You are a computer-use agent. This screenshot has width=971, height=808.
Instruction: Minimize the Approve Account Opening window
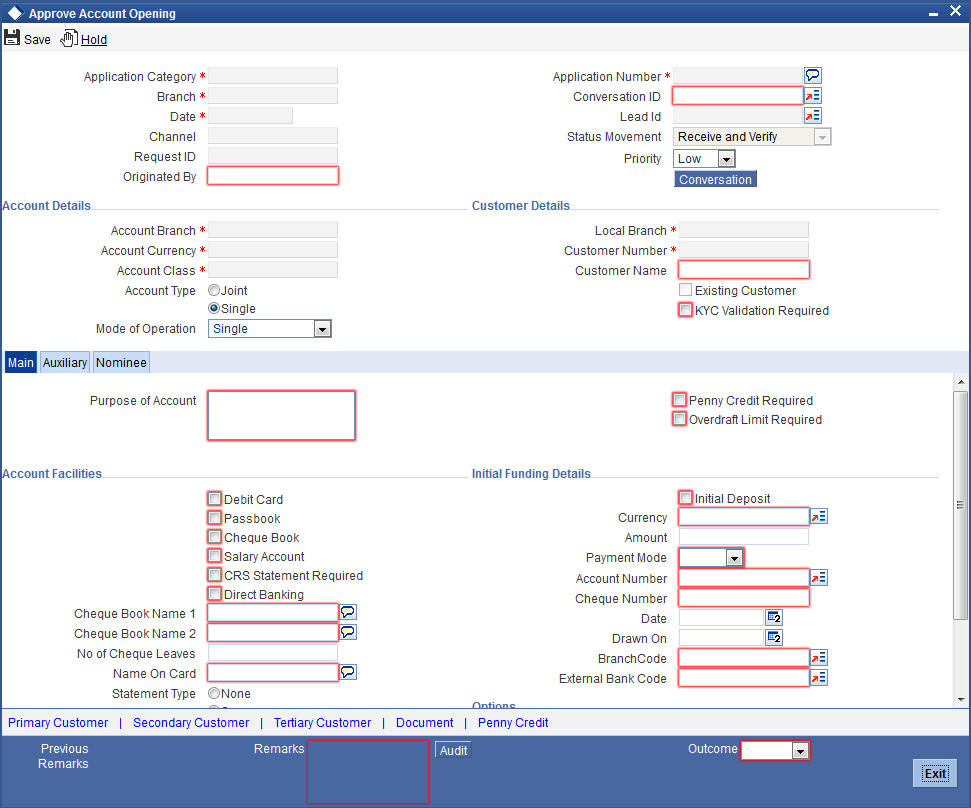pos(933,13)
